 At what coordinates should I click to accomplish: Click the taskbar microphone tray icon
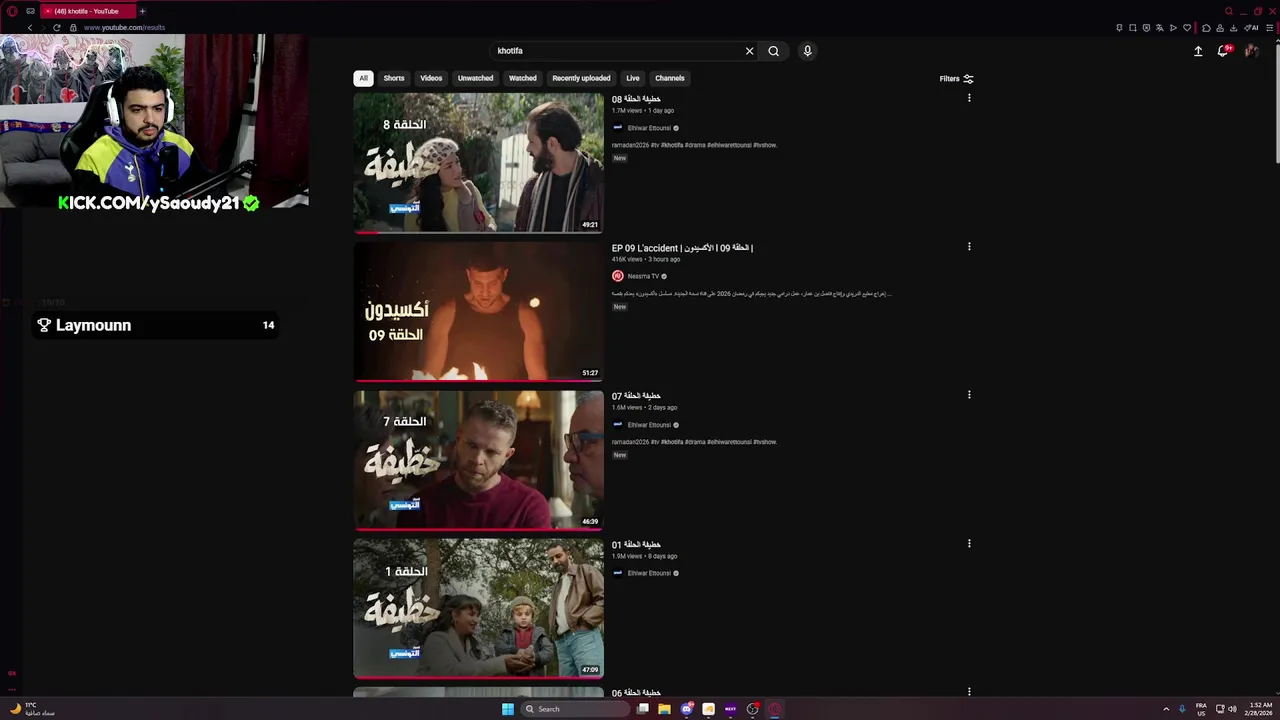coord(1182,709)
